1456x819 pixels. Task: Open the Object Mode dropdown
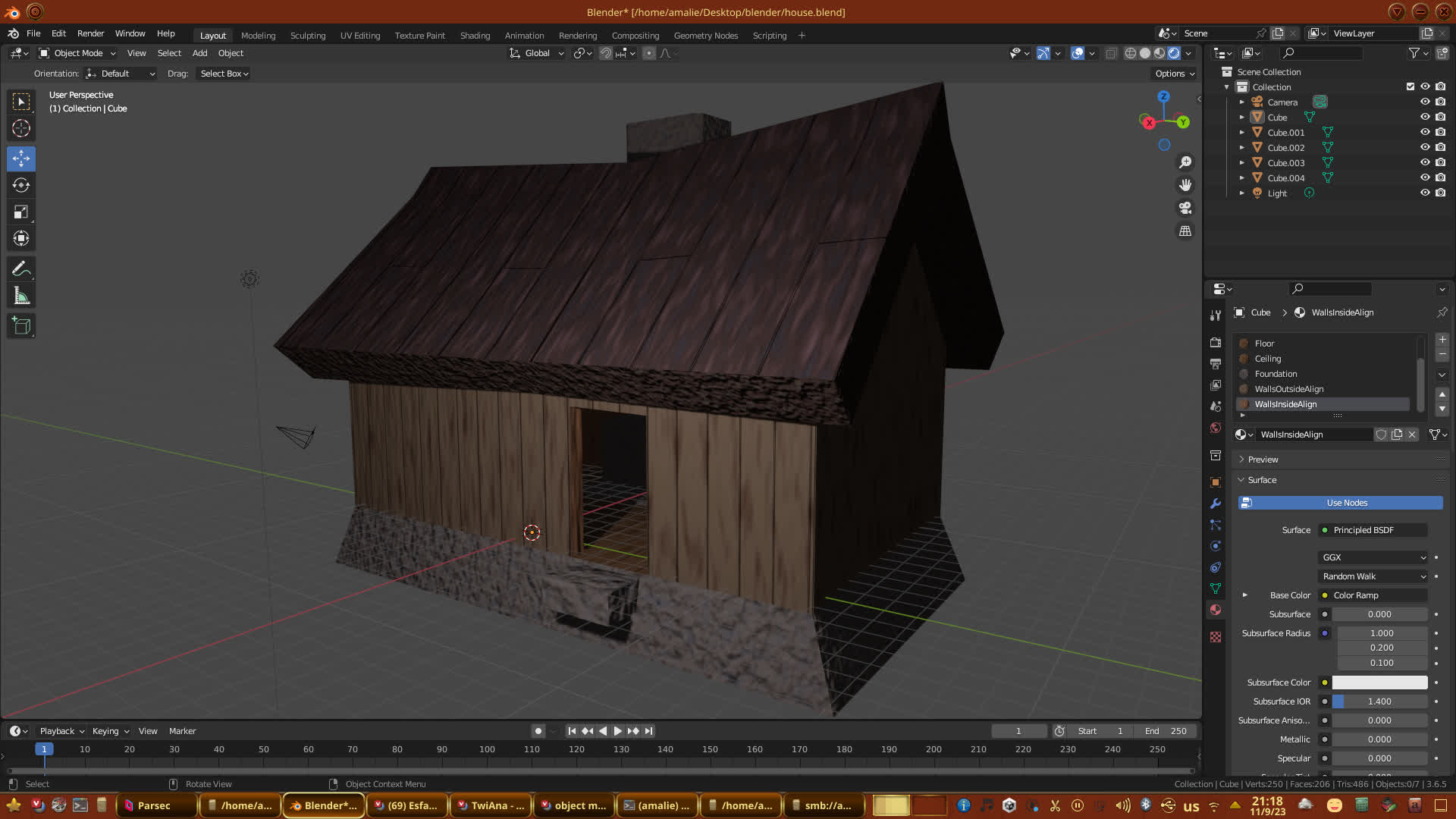(x=77, y=53)
